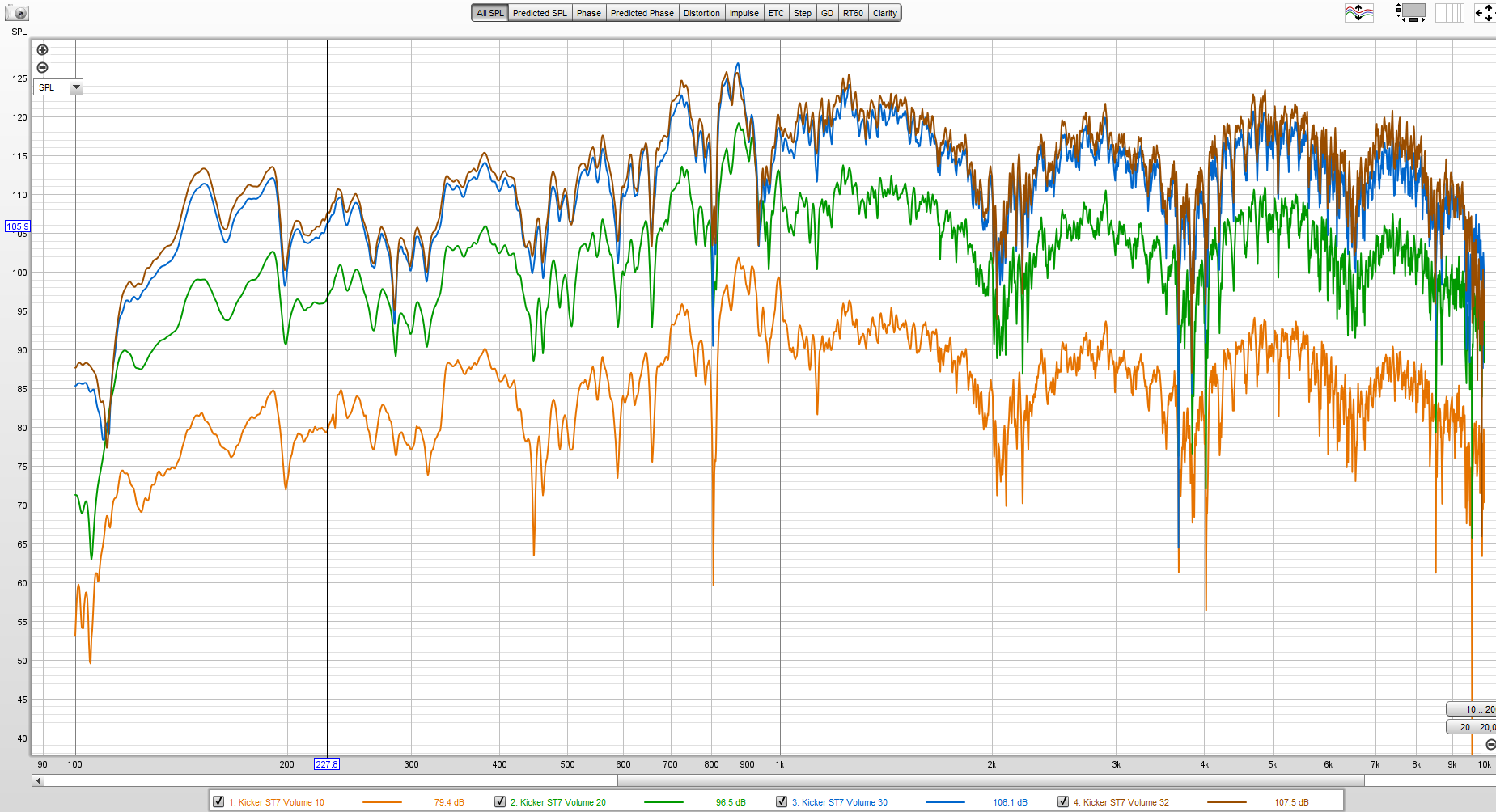Viewport: 1496px width, 812px height.
Task: Switch to GD tab
Action: point(827,13)
